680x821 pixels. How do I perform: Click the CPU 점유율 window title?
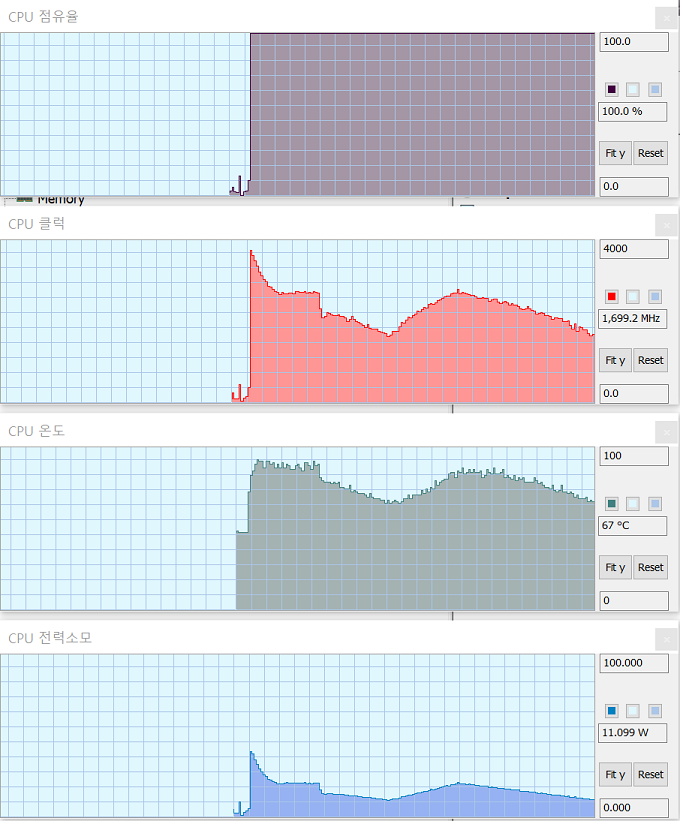tap(43, 17)
